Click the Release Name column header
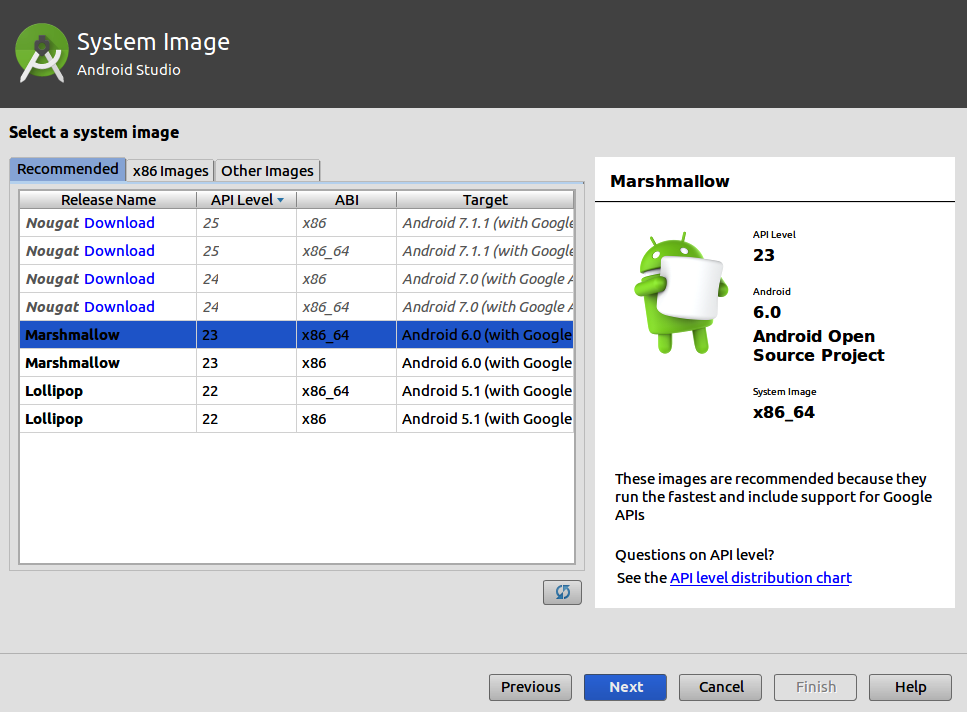 pyautogui.click(x=108, y=200)
